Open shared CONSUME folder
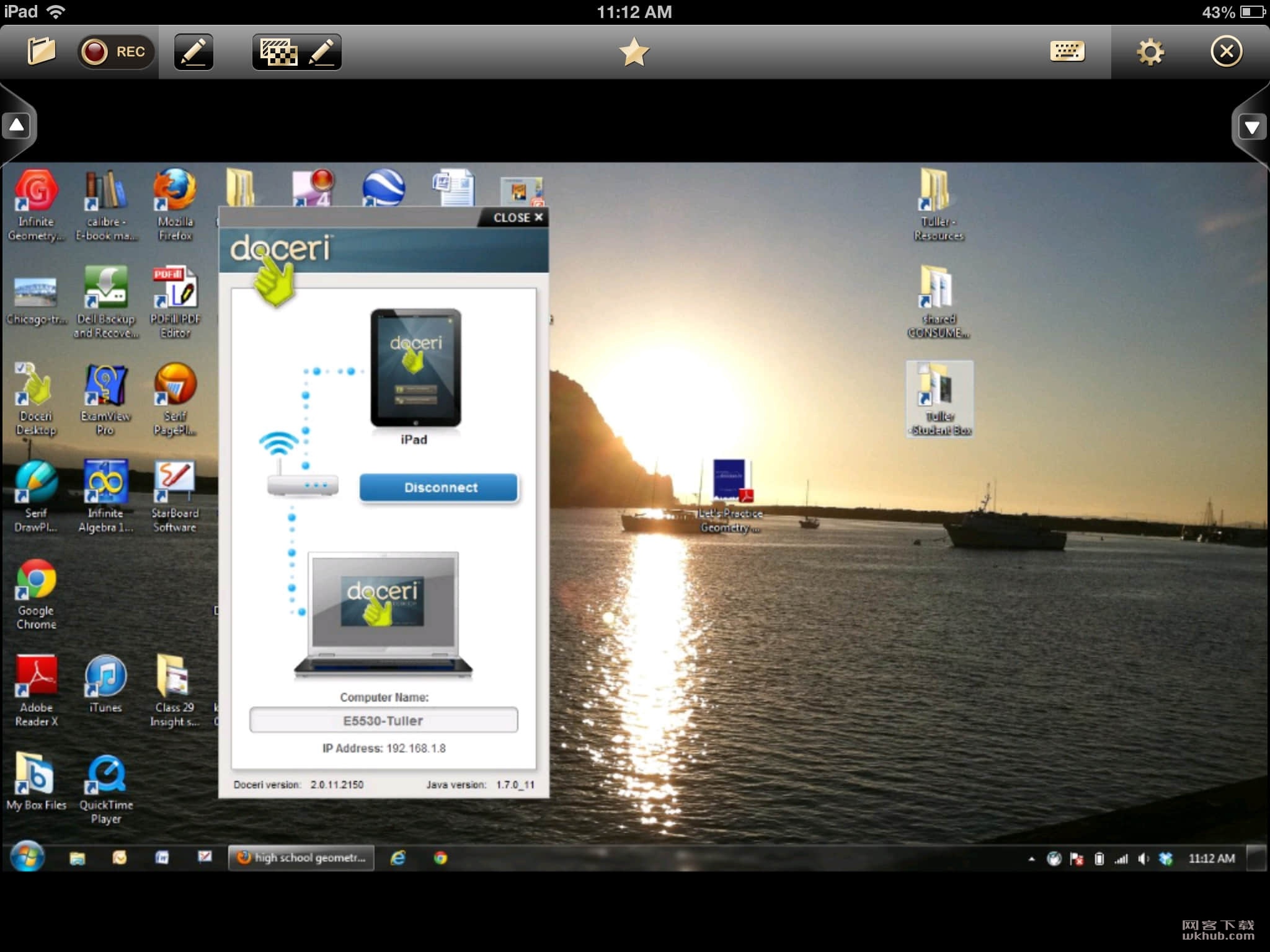 click(x=938, y=302)
